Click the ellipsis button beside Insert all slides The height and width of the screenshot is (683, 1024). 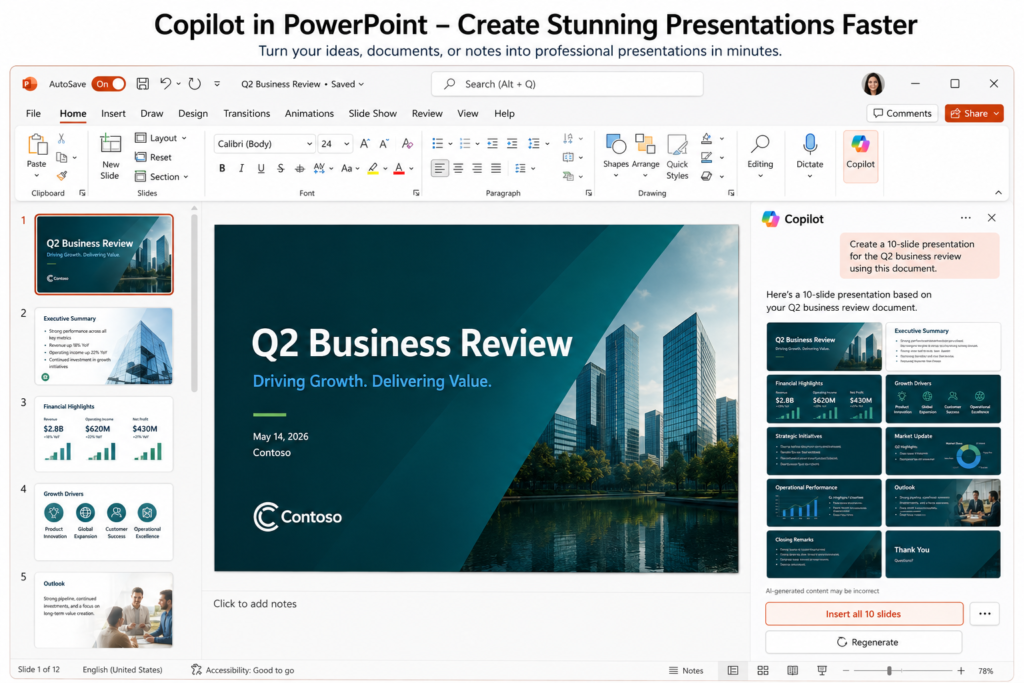click(x=985, y=614)
